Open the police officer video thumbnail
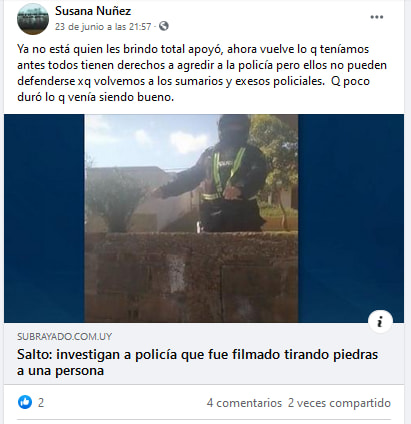This screenshot has width=411, height=424. [191, 218]
